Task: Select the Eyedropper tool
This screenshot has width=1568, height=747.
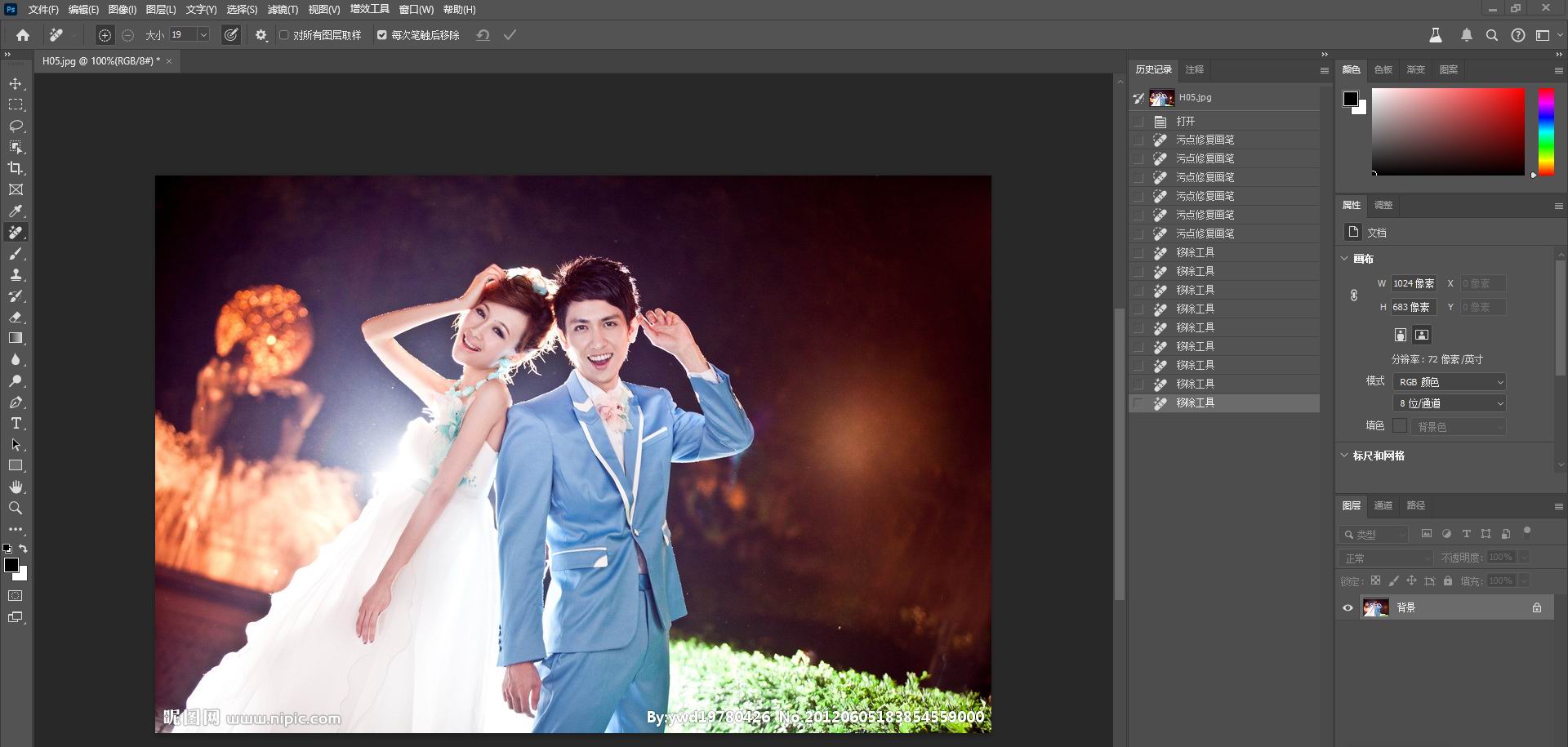Action: coord(16,211)
